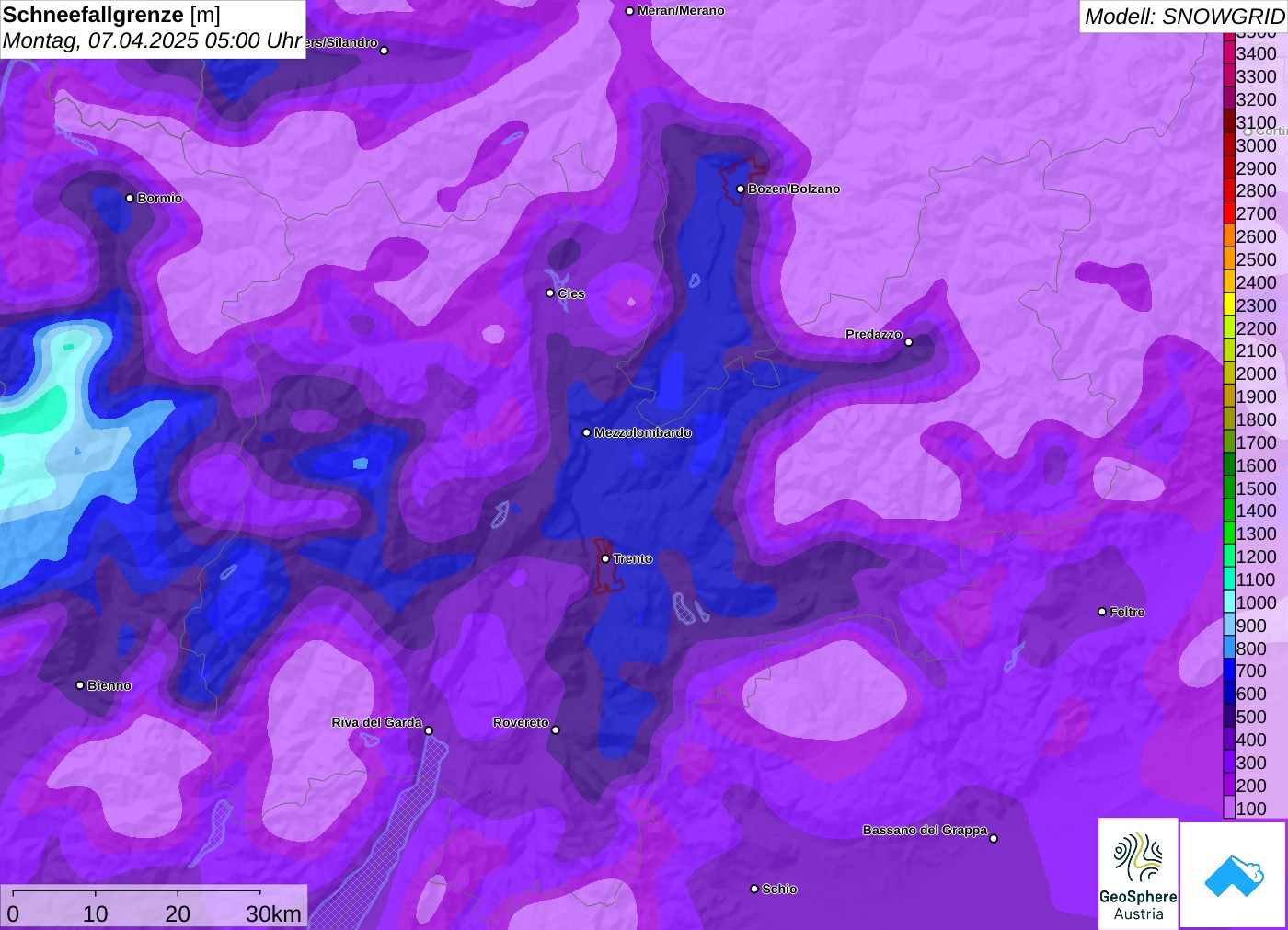
Task: Click the Meran/Merano label text
Action: (681, 10)
